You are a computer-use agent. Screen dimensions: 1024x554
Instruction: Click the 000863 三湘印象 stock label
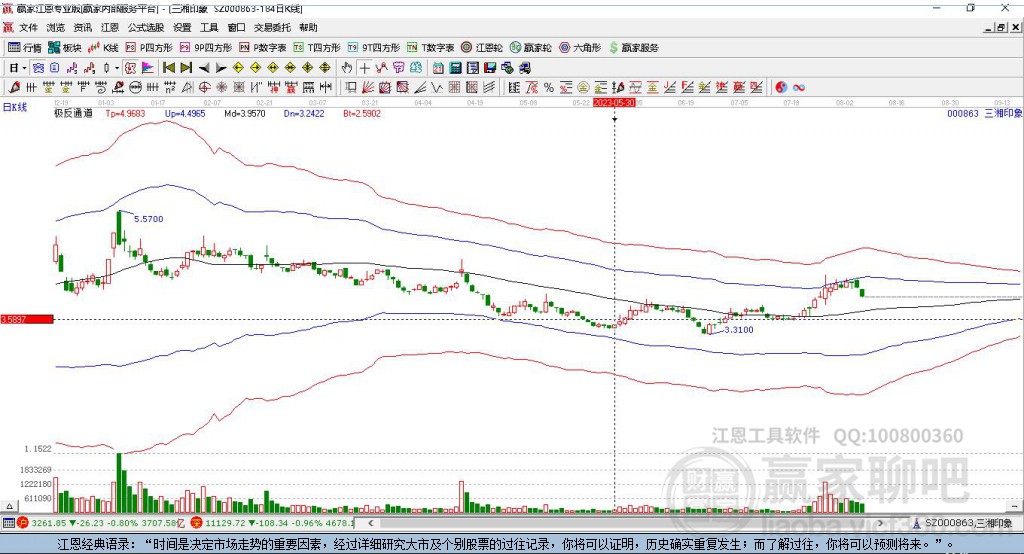pyautogui.click(x=985, y=113)
